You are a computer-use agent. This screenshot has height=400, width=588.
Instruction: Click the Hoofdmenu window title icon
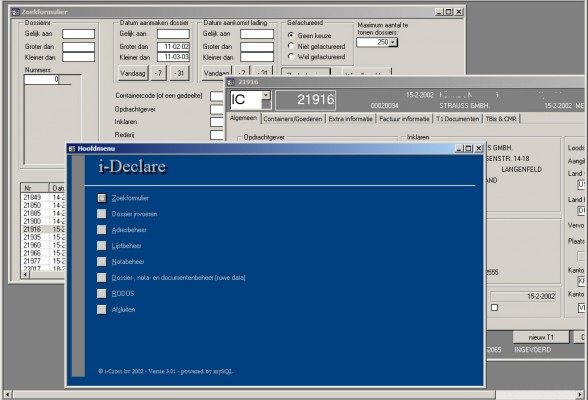click(72, 149)
